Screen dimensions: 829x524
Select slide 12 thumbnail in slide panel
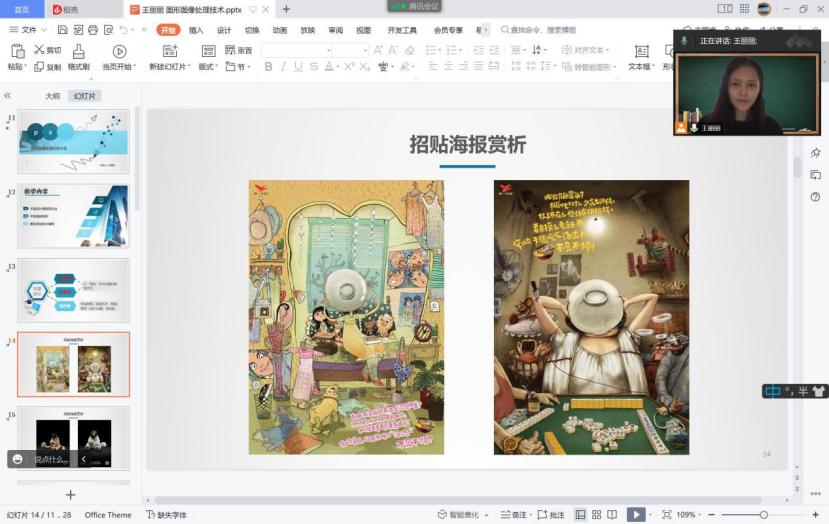click(x=73, y=216)
